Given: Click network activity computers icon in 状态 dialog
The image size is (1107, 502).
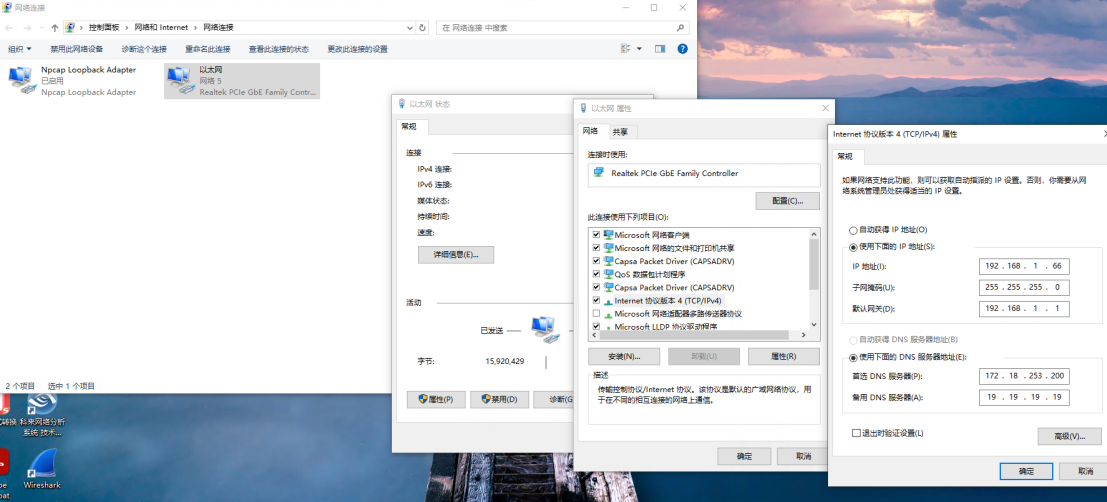Looking at the screenshot, I should pos(545,330).
